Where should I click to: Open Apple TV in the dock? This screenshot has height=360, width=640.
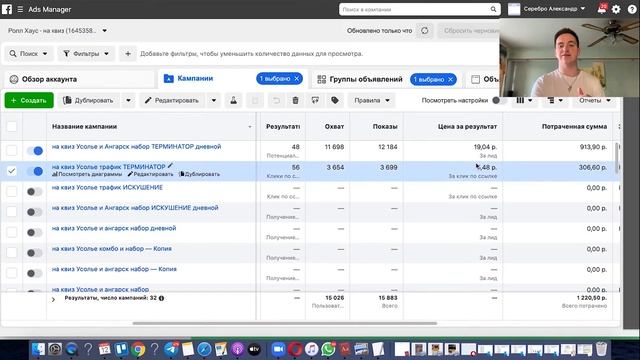coord(254,349)
